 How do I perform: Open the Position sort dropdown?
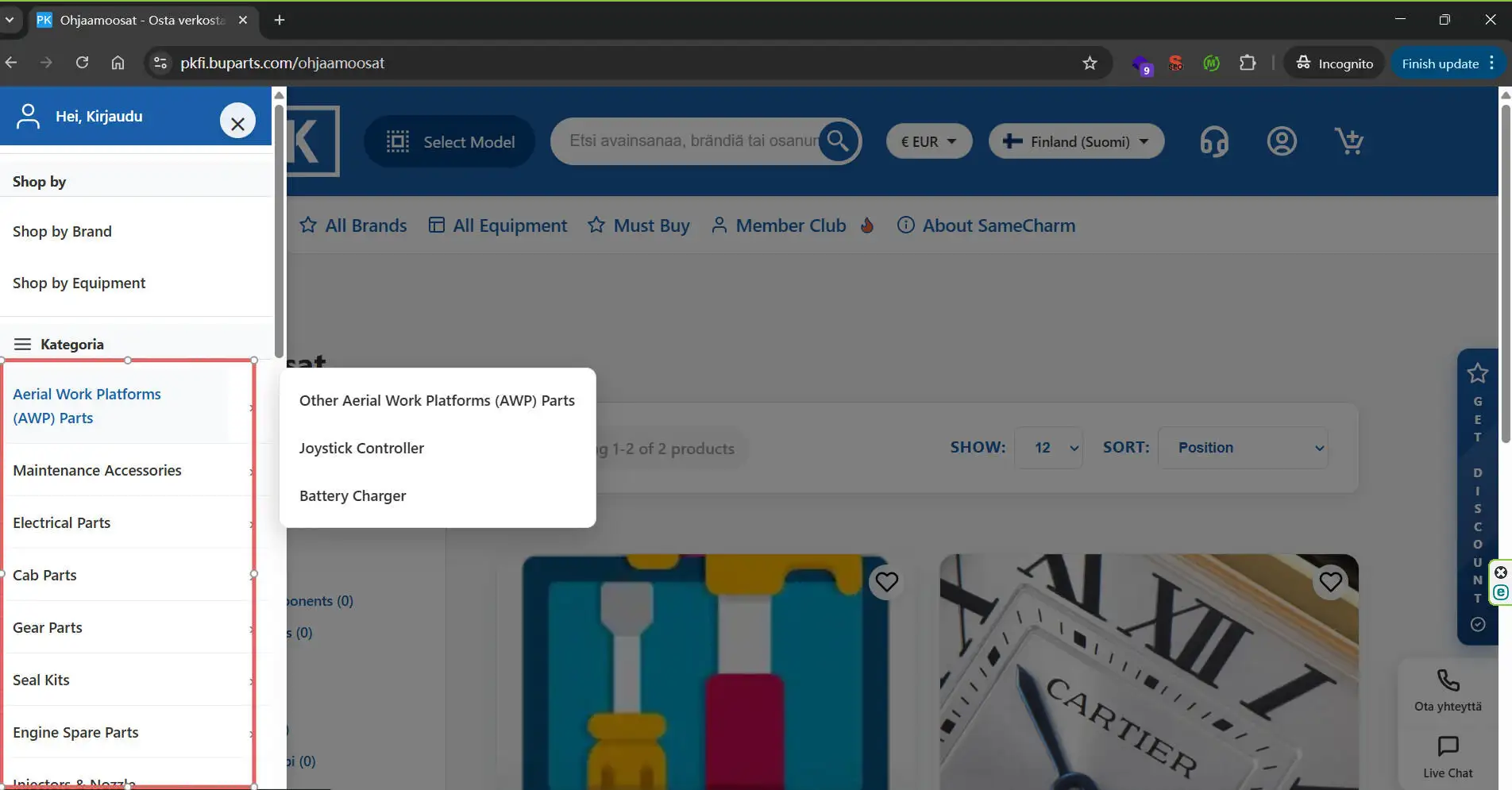coord(1243,448)
